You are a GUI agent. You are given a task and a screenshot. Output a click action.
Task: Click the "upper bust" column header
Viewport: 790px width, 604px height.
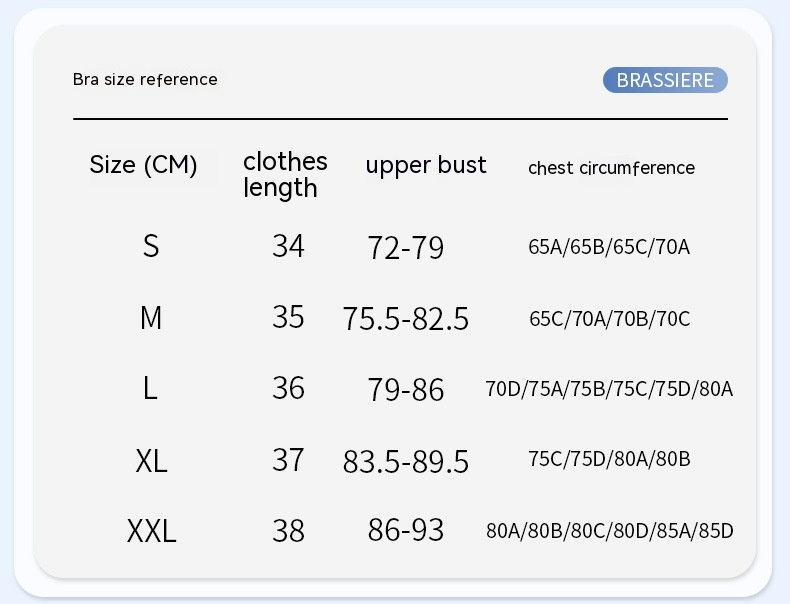(x=426, y=165)
